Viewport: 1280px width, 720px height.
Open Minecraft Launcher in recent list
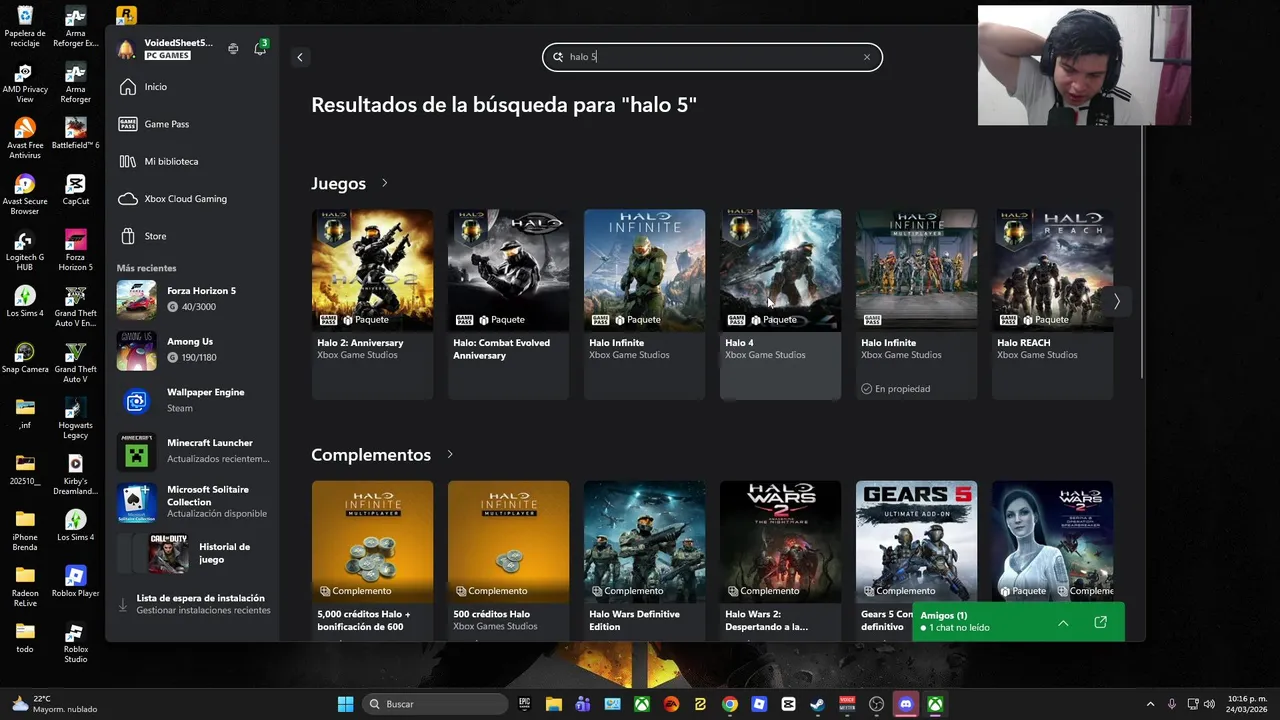point(192,451)
